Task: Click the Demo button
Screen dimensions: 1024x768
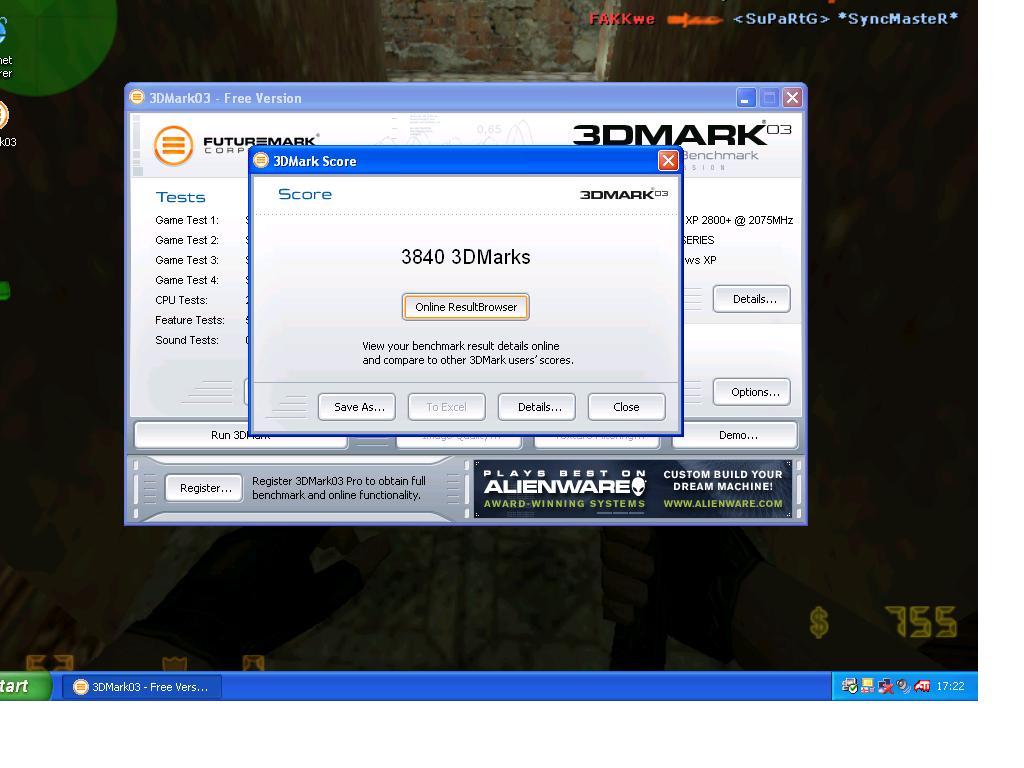Action: [x=735, y=435]
